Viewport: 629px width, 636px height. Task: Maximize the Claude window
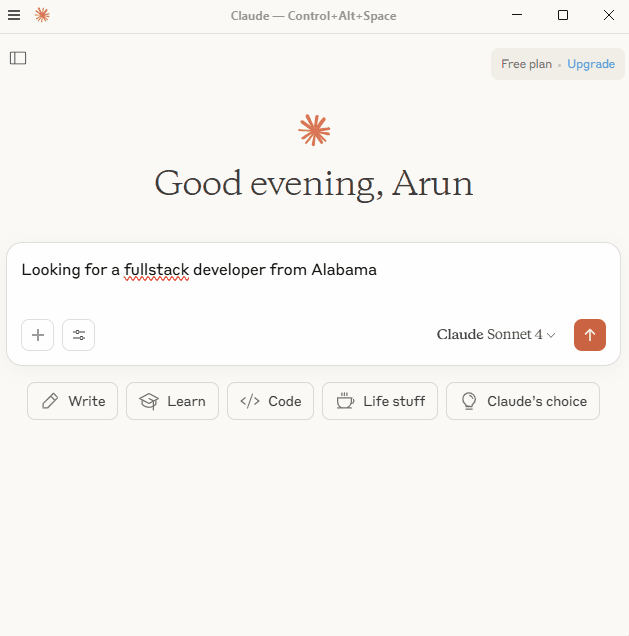(562, 15)
